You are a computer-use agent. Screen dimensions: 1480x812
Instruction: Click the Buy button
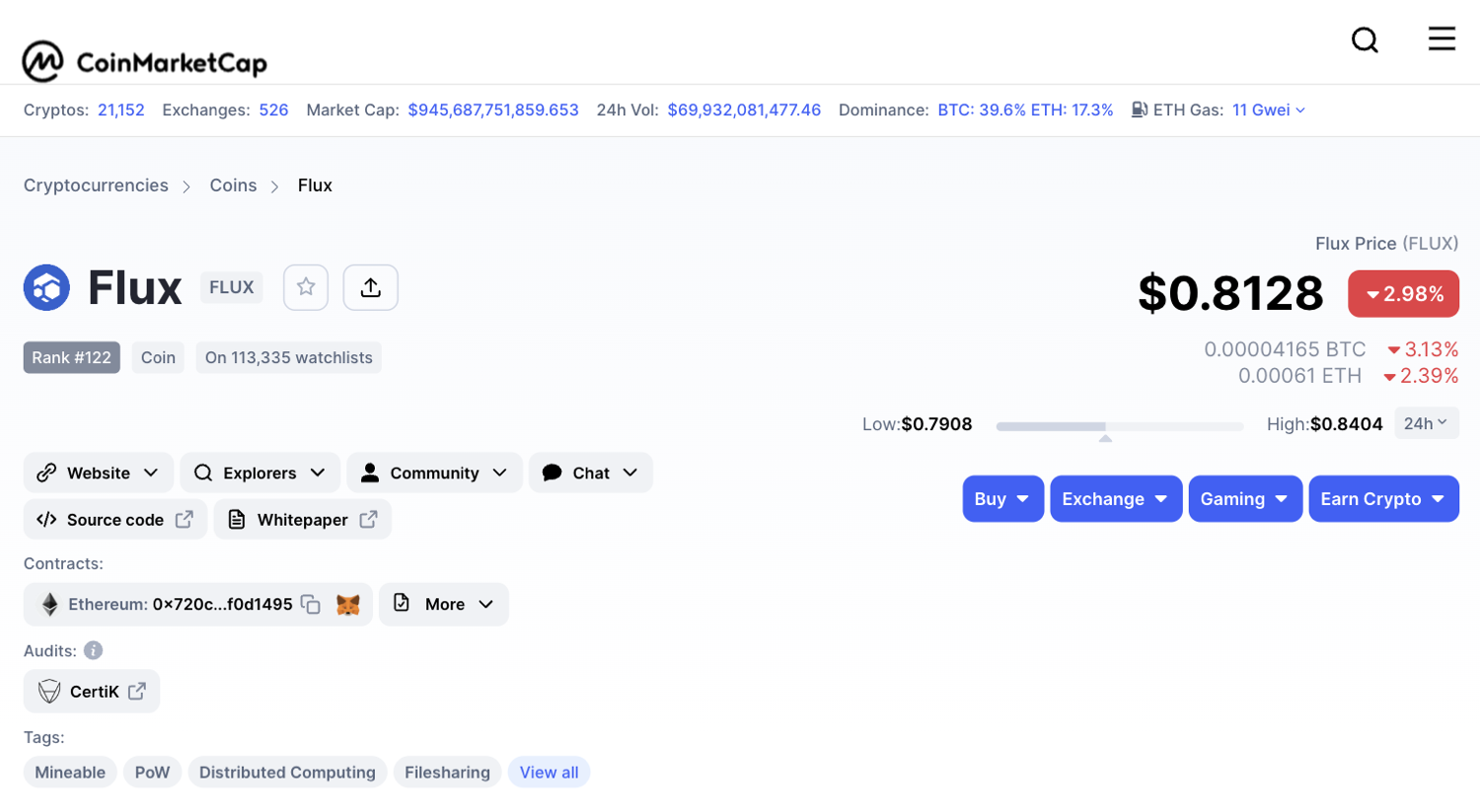click(1002, 499)
